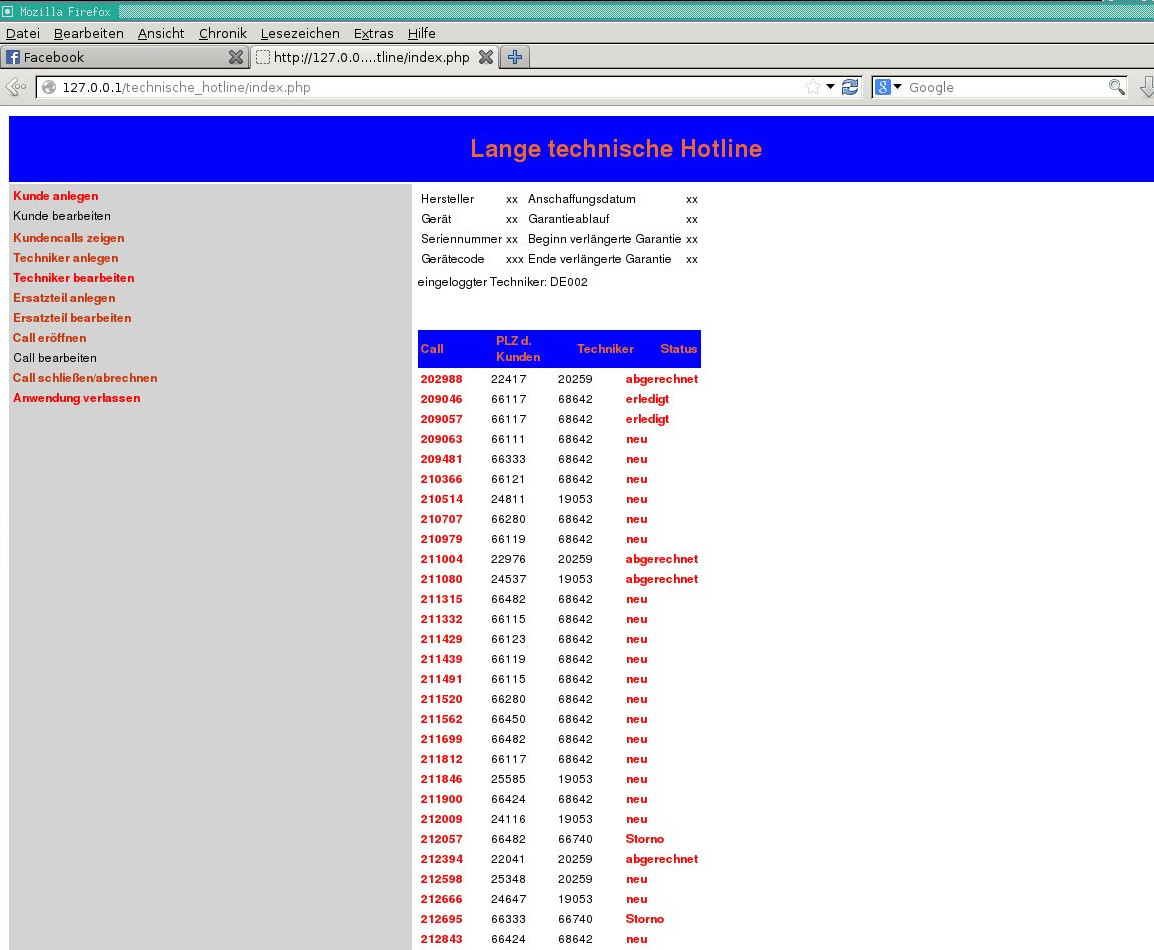The image size is (1154, 950).
Task: Open the Lesezeichen menu
Action: [x=300, y=33]
